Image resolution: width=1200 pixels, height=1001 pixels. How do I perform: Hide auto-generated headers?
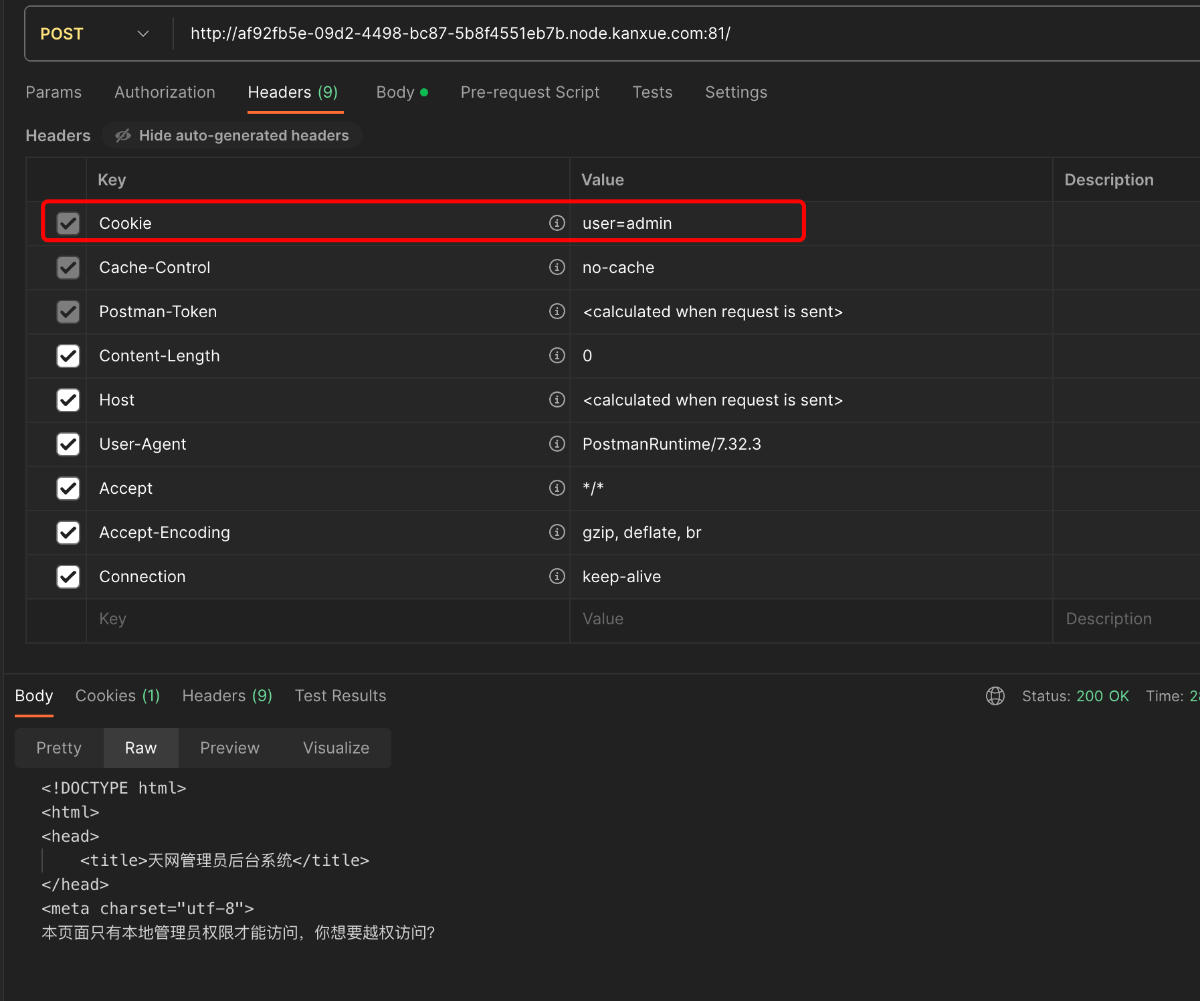point(232,135)
